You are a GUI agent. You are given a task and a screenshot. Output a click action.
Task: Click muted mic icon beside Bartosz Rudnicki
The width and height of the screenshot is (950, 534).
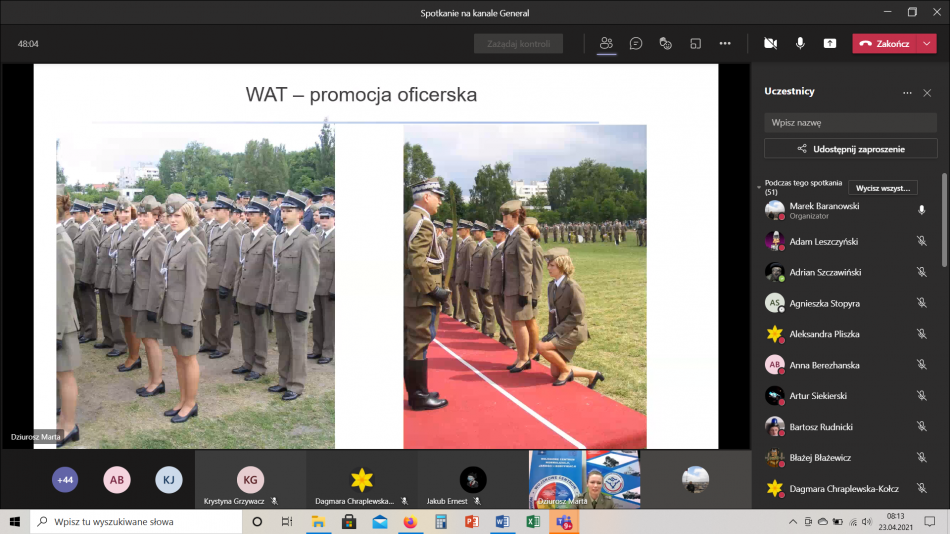tap(922, 427)
